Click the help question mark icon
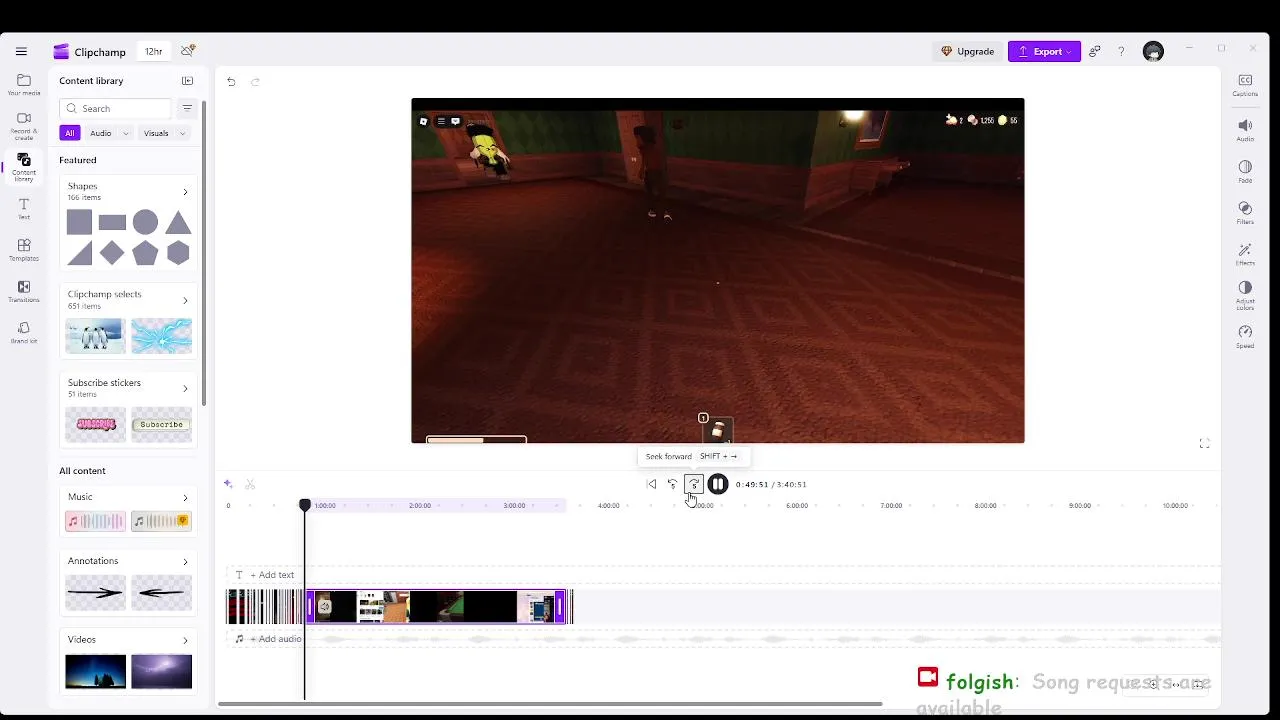Viewport: 1280px width, 720px height. tap(1121, 51)
